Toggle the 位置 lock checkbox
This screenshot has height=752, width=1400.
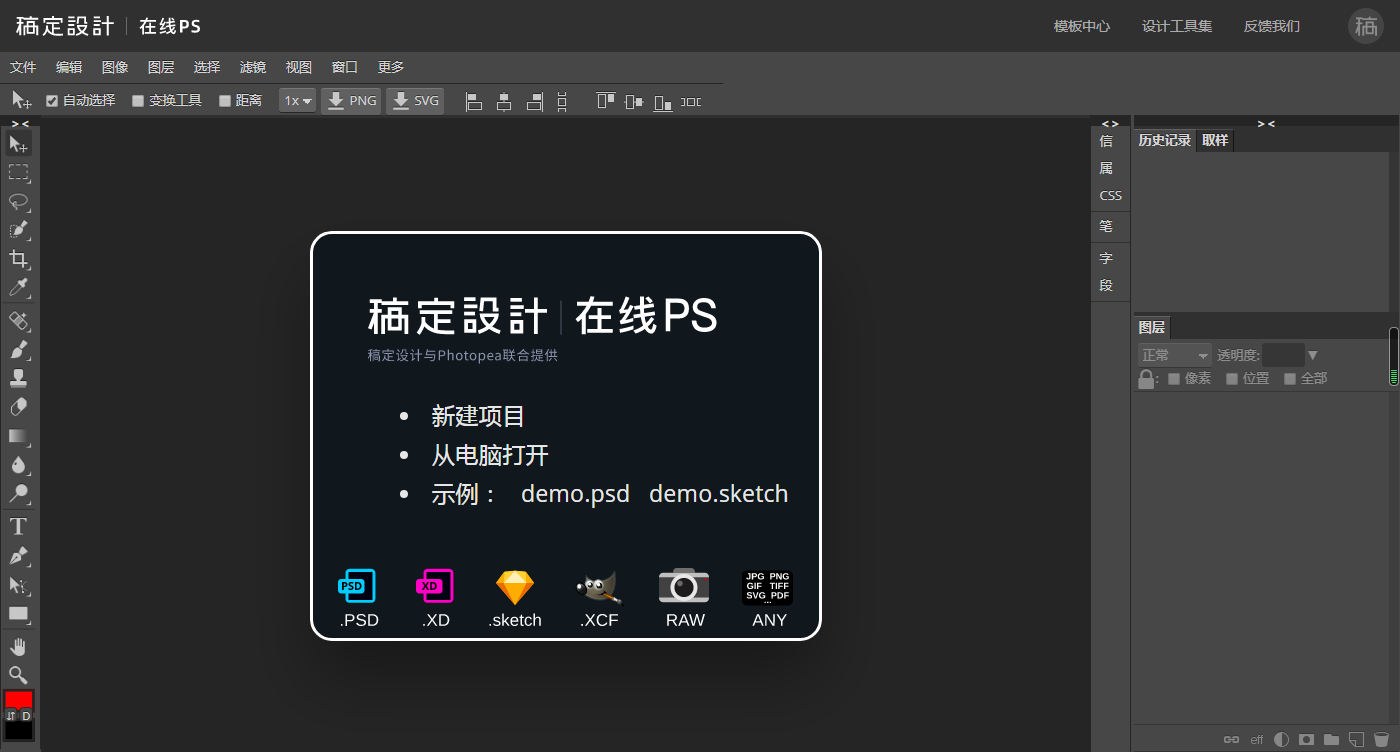click(x=1232, y=379)
